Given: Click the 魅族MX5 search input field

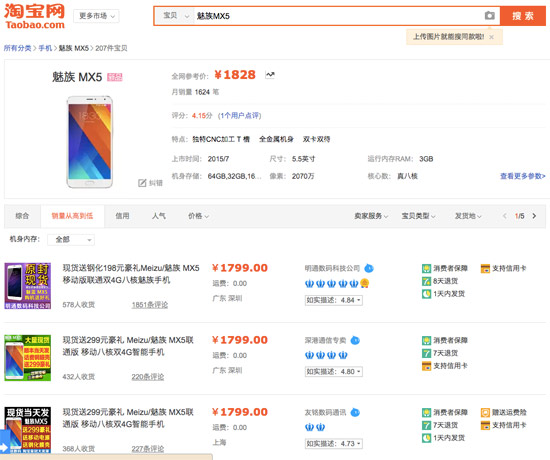Looking at the screenshot, I should 338,16.
